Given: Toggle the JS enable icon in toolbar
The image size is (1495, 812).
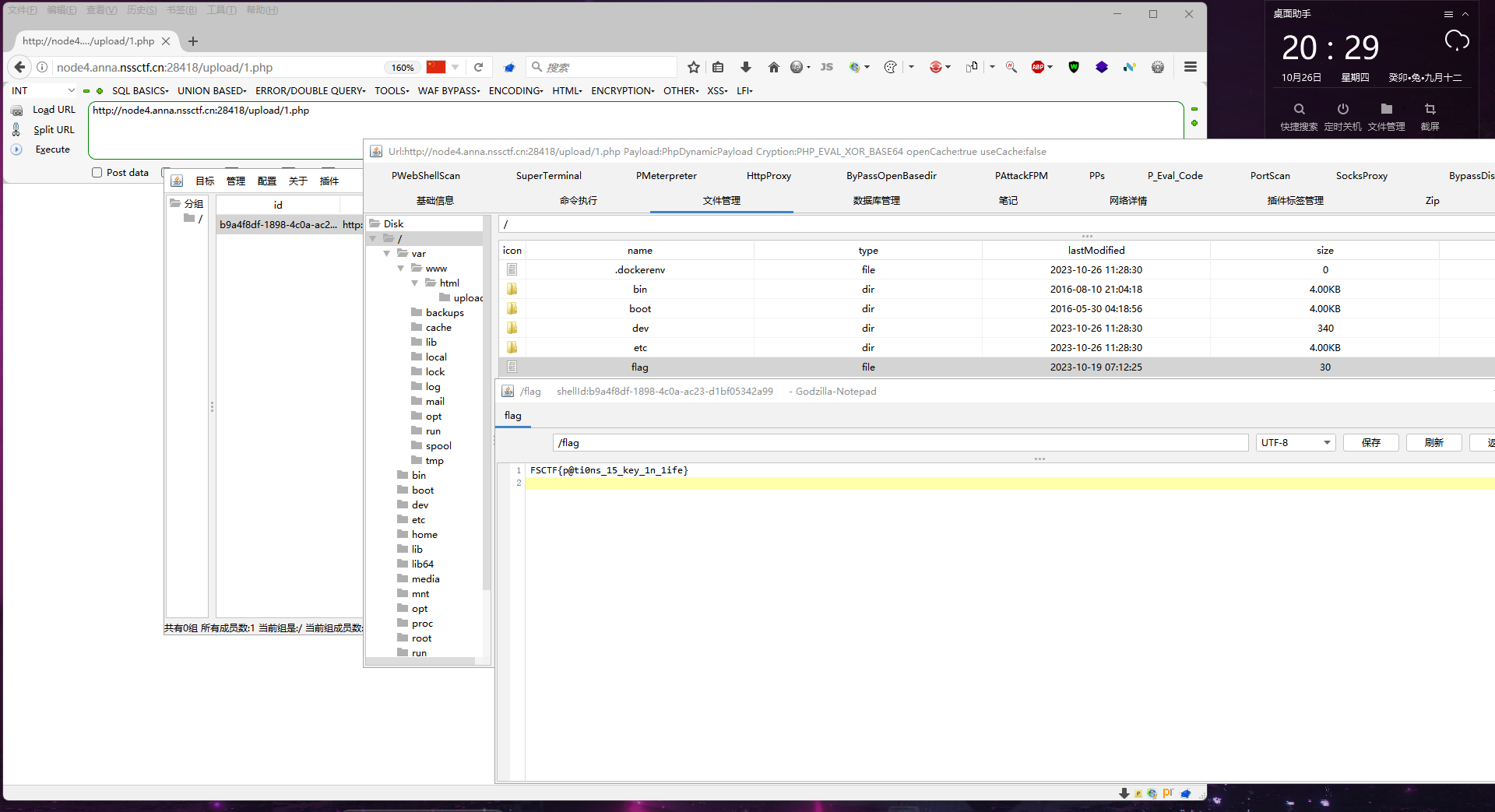Looking at the screenshot, I should click(x=827, y=67).
